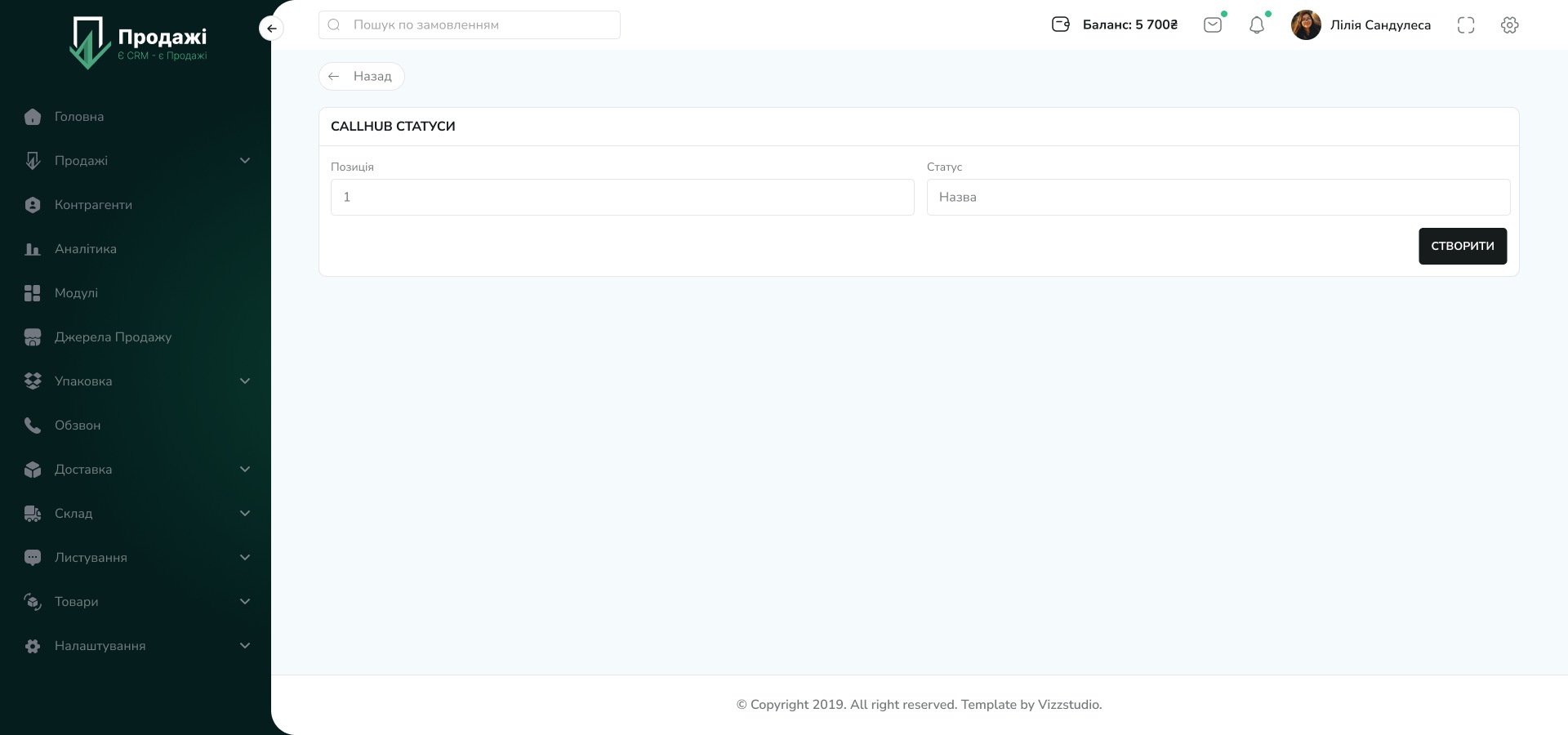Click the Аналітика chart icon
This screenshot has width=1568, height=735.
click(x=33, y=249)
